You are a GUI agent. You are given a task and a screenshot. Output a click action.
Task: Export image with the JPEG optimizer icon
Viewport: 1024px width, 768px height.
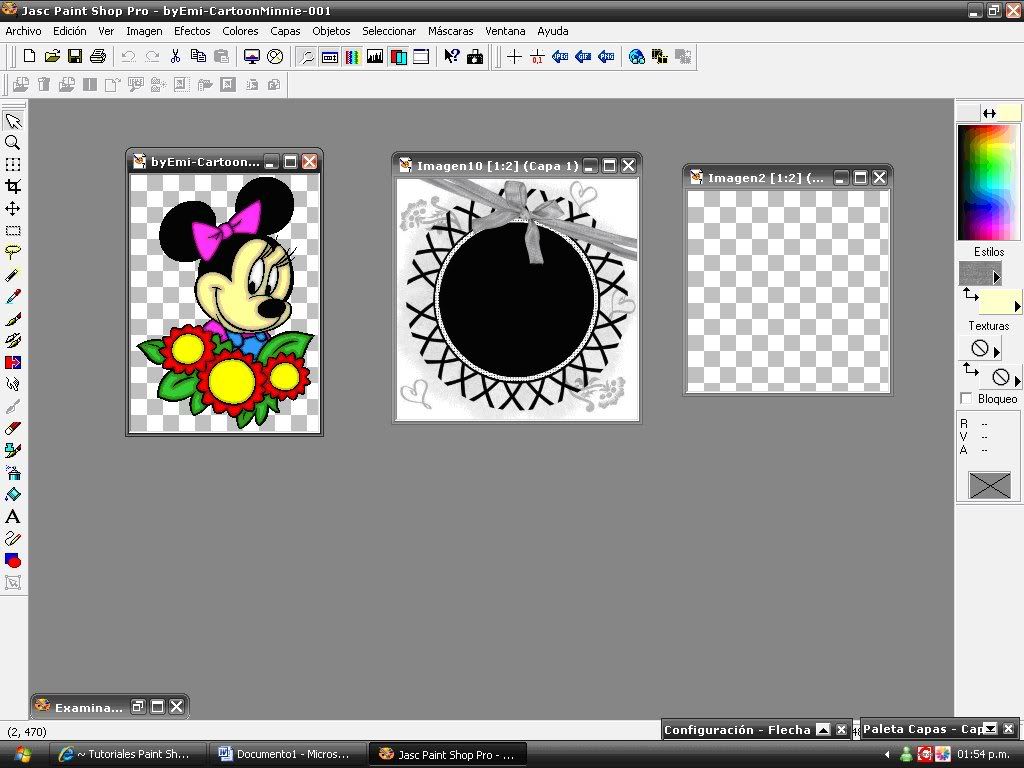coord(560,57)
